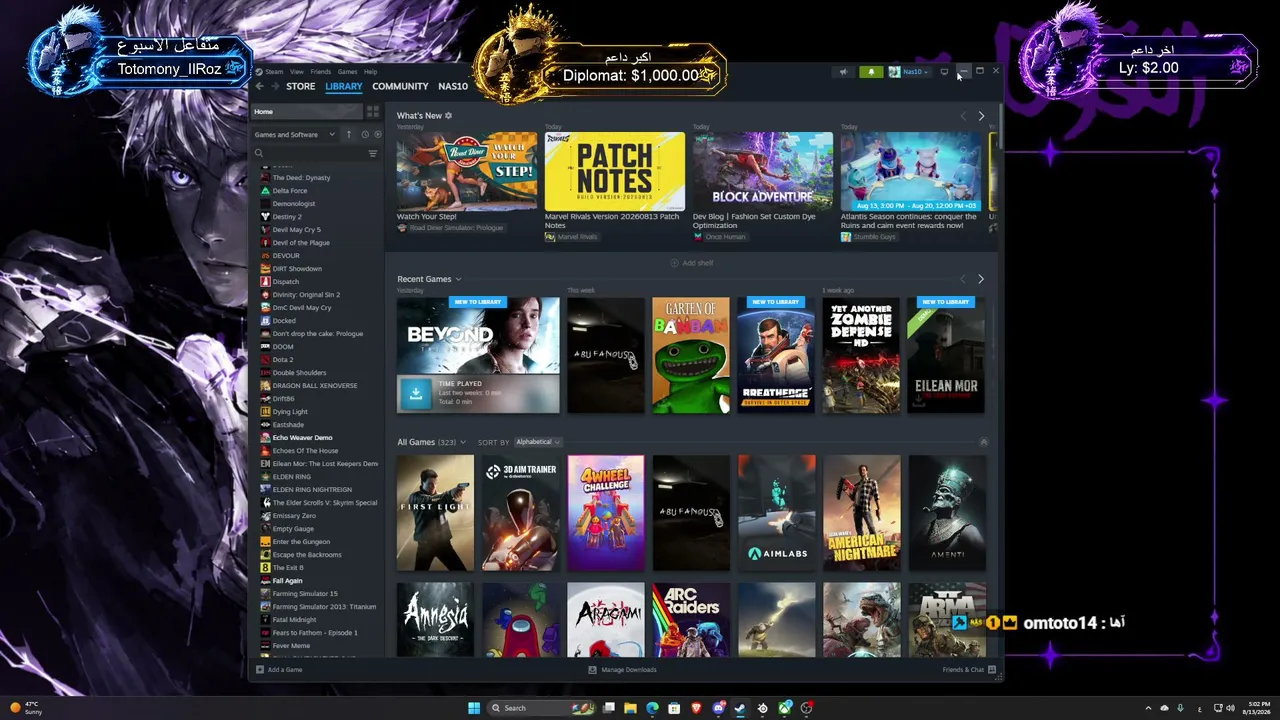Open Yet Another Zombie Defense HD cover
The image size is (1280, 720).
click(861, 355)
